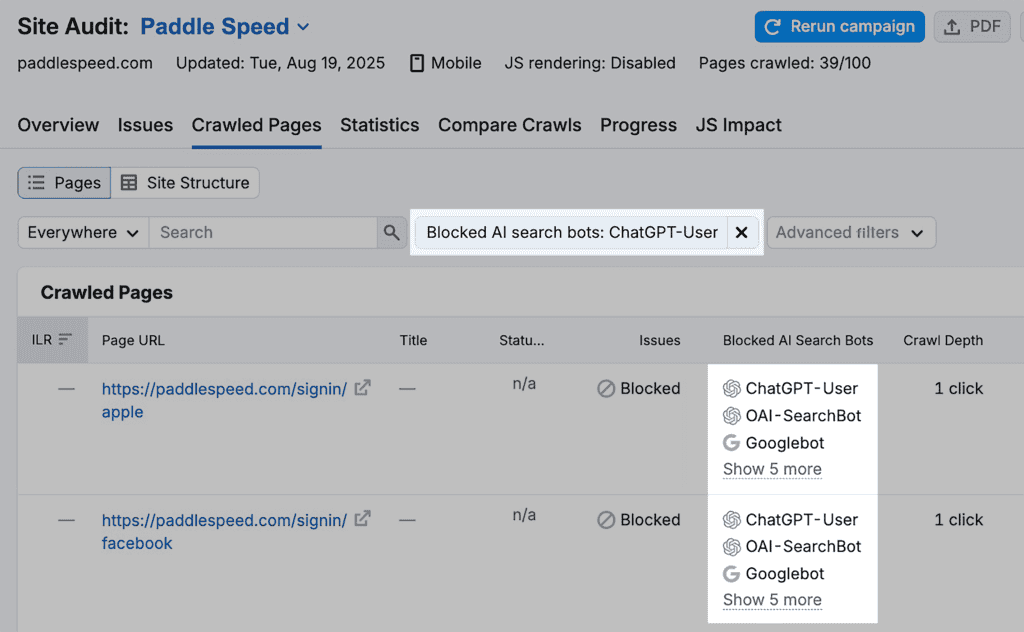
Task: Switch to the Pages view toggle
Action: [x=63, y=183]
